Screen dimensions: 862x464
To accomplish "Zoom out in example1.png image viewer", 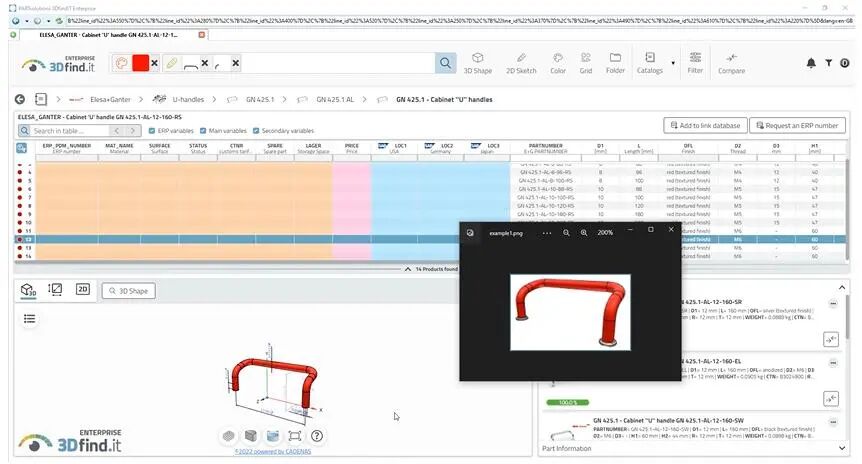I will tap(566, 233).
